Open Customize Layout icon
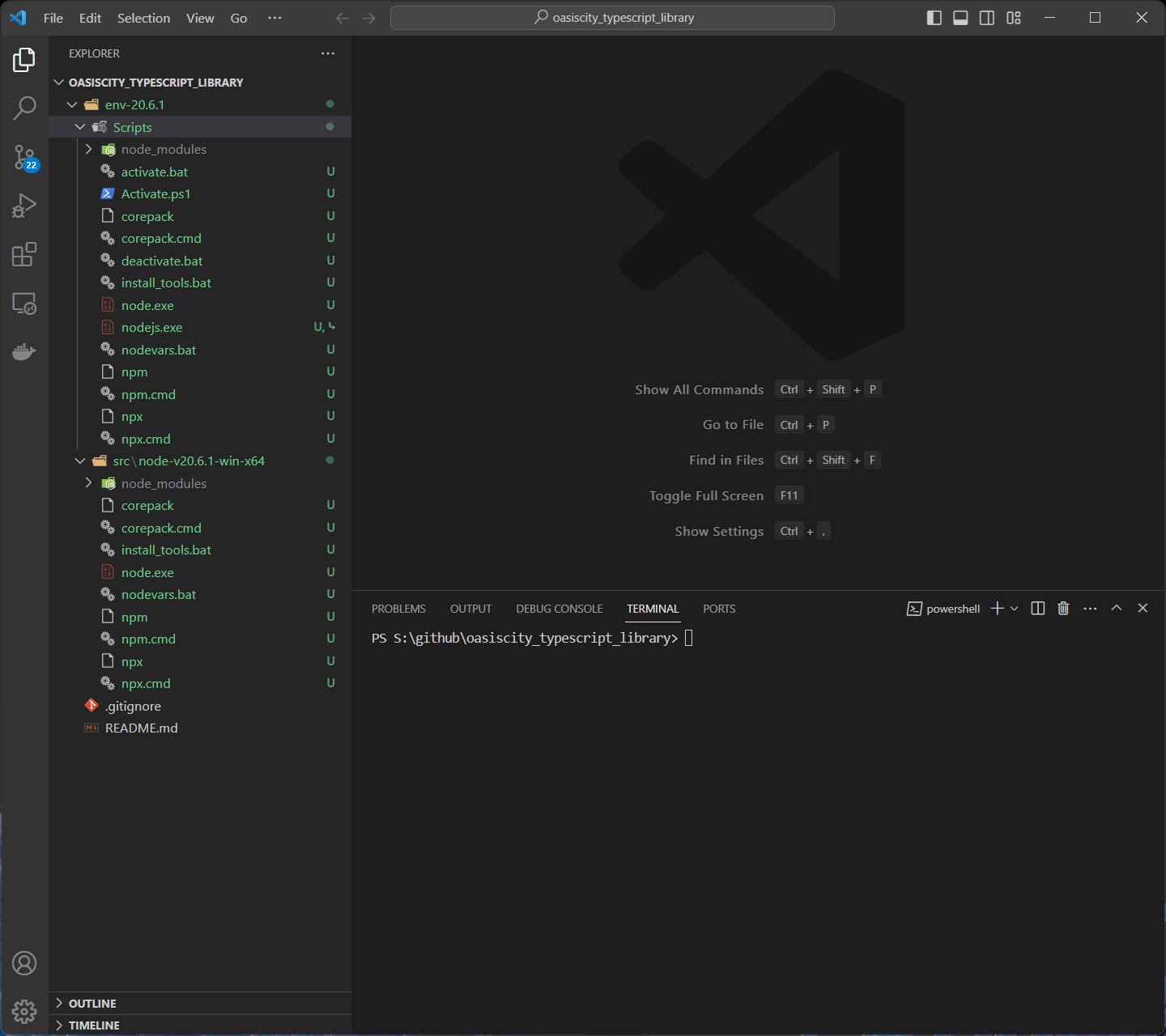This screenshot has height=1036, width=1166. click(x=1014, y=18)
